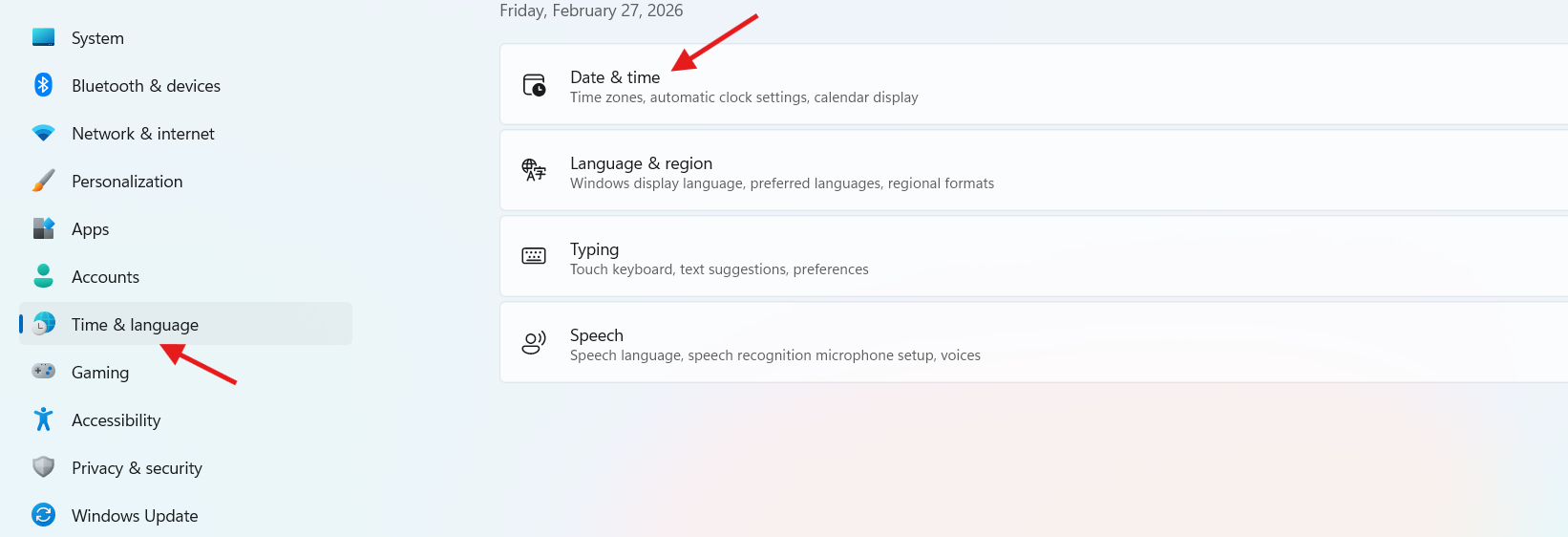The height and width of the screenshot is (537, 1568).
Task: Click the Accounts person icon
Action: pyautogui.click(x=44, y=276)
